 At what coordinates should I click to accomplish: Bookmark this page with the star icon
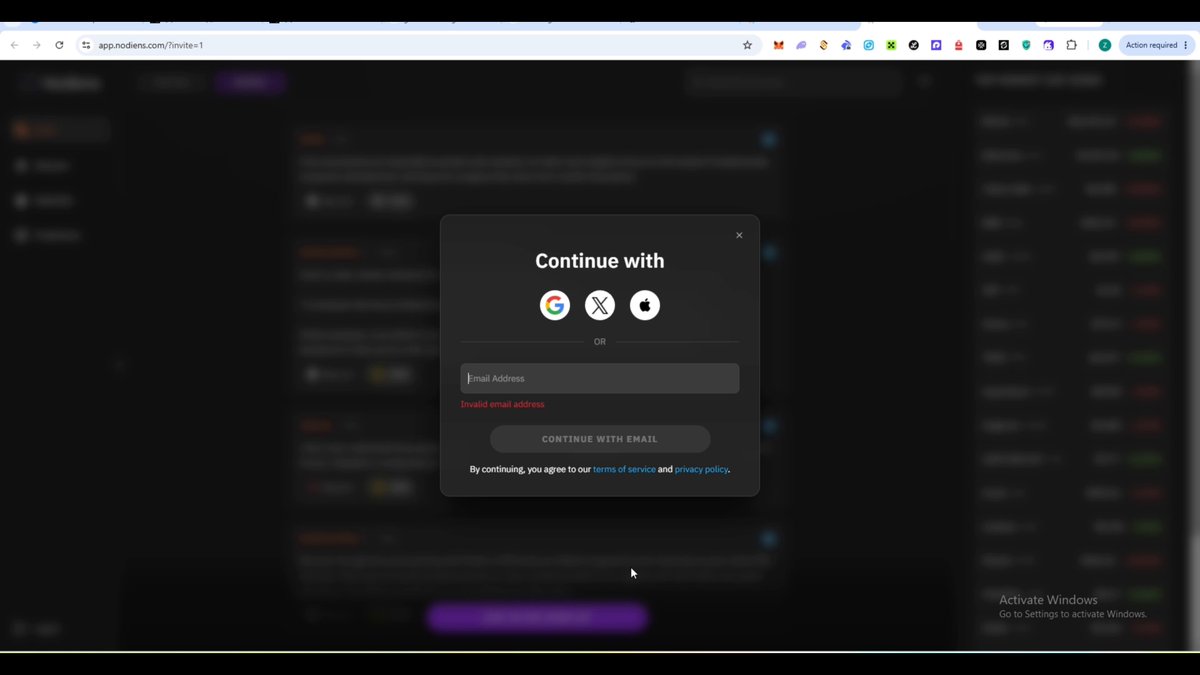747,45
